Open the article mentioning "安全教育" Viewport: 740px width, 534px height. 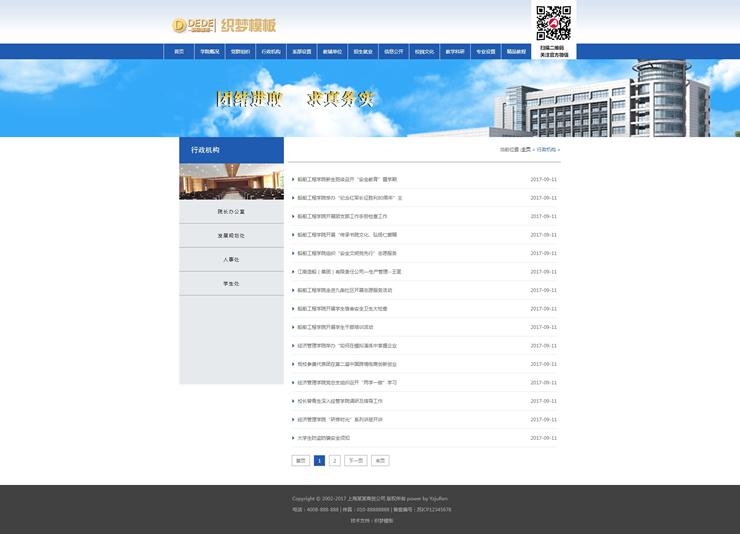pyautogui.click(x=347, y=179)
